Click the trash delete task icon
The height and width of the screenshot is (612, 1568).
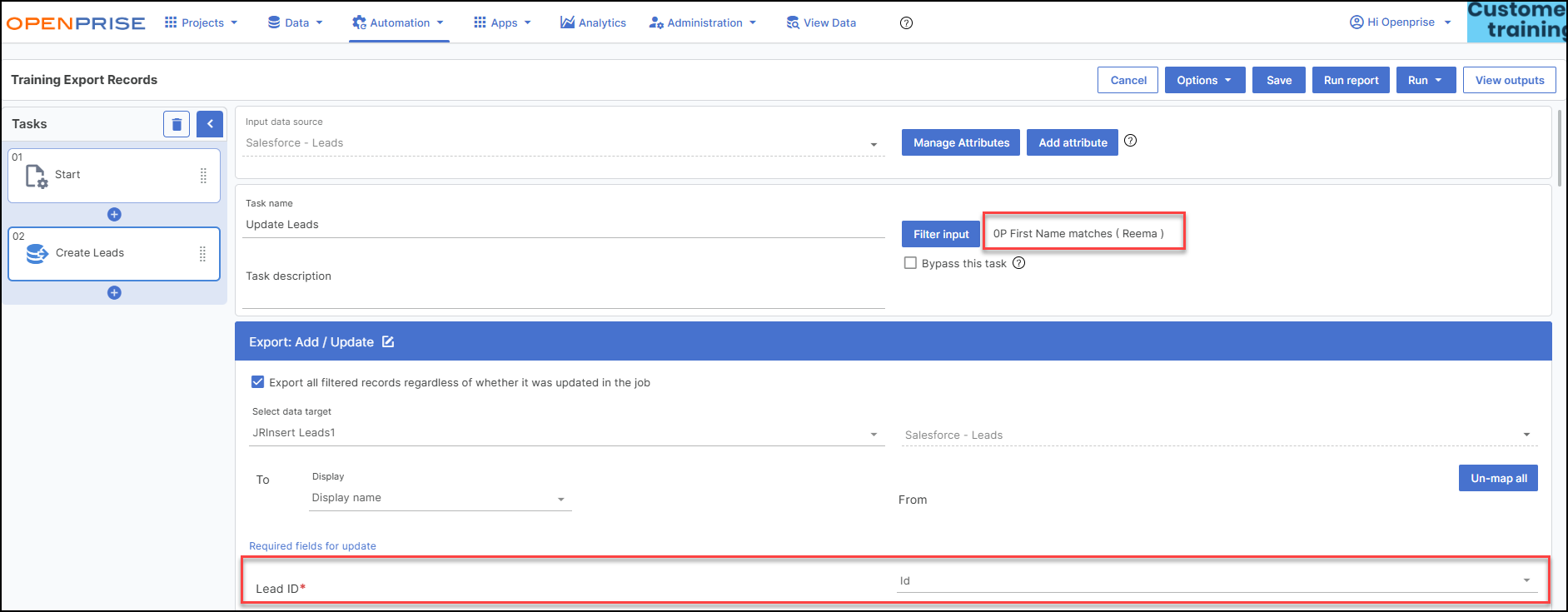(177, 124)
